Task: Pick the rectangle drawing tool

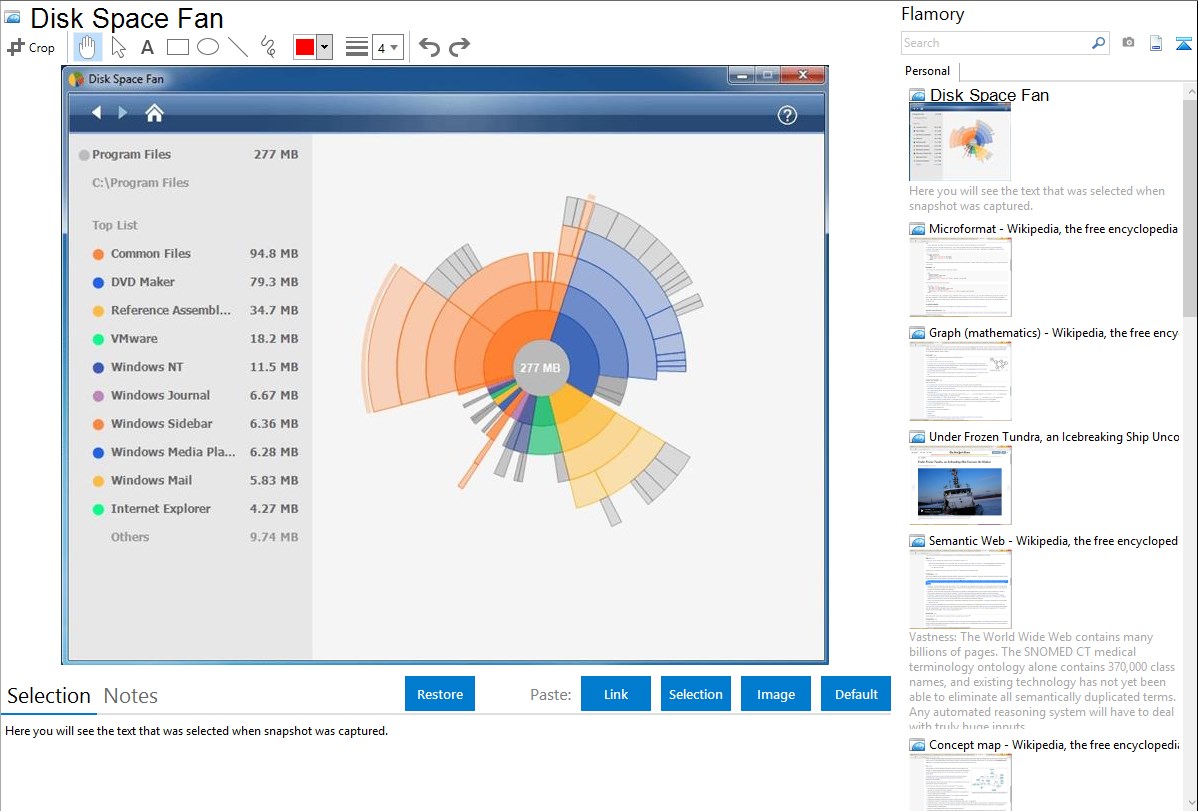Action: [x=177, y=47]
